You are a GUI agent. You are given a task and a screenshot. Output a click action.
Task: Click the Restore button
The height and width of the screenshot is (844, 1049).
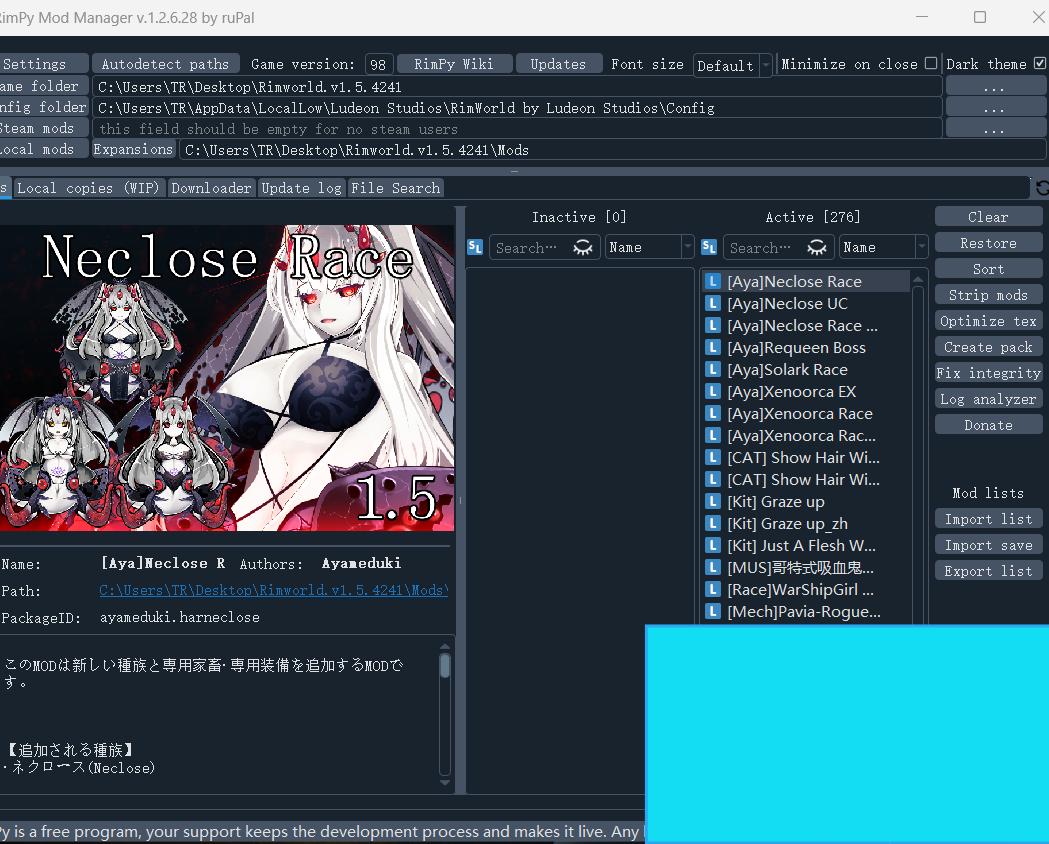[988, 243]
